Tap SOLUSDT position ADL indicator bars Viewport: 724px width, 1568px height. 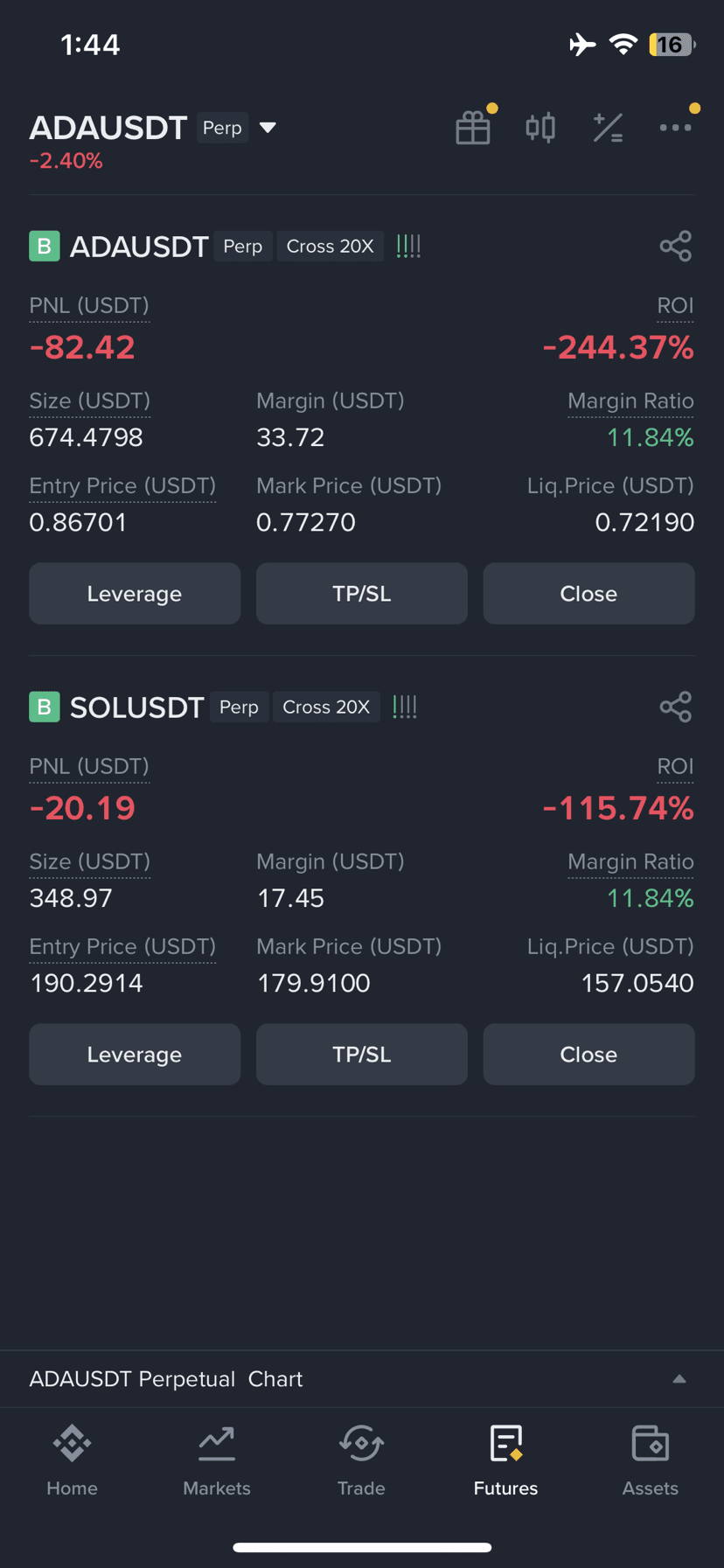405,707
